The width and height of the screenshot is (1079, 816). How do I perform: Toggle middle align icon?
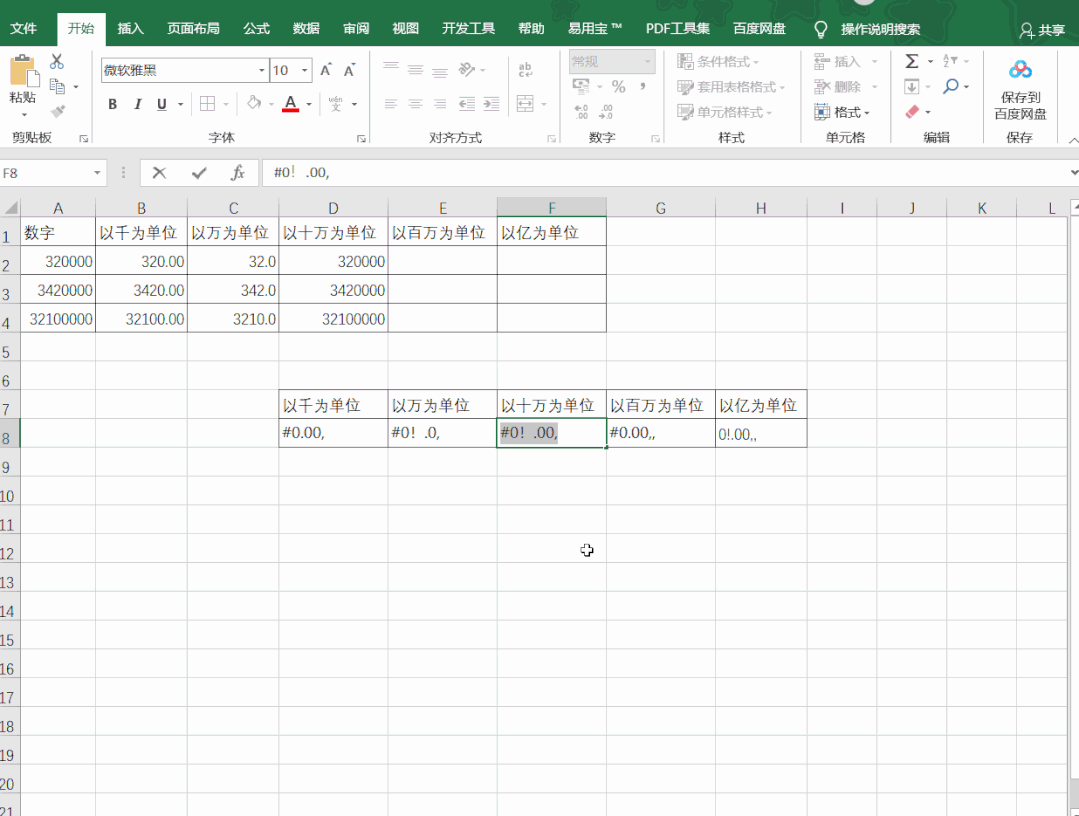415,68
